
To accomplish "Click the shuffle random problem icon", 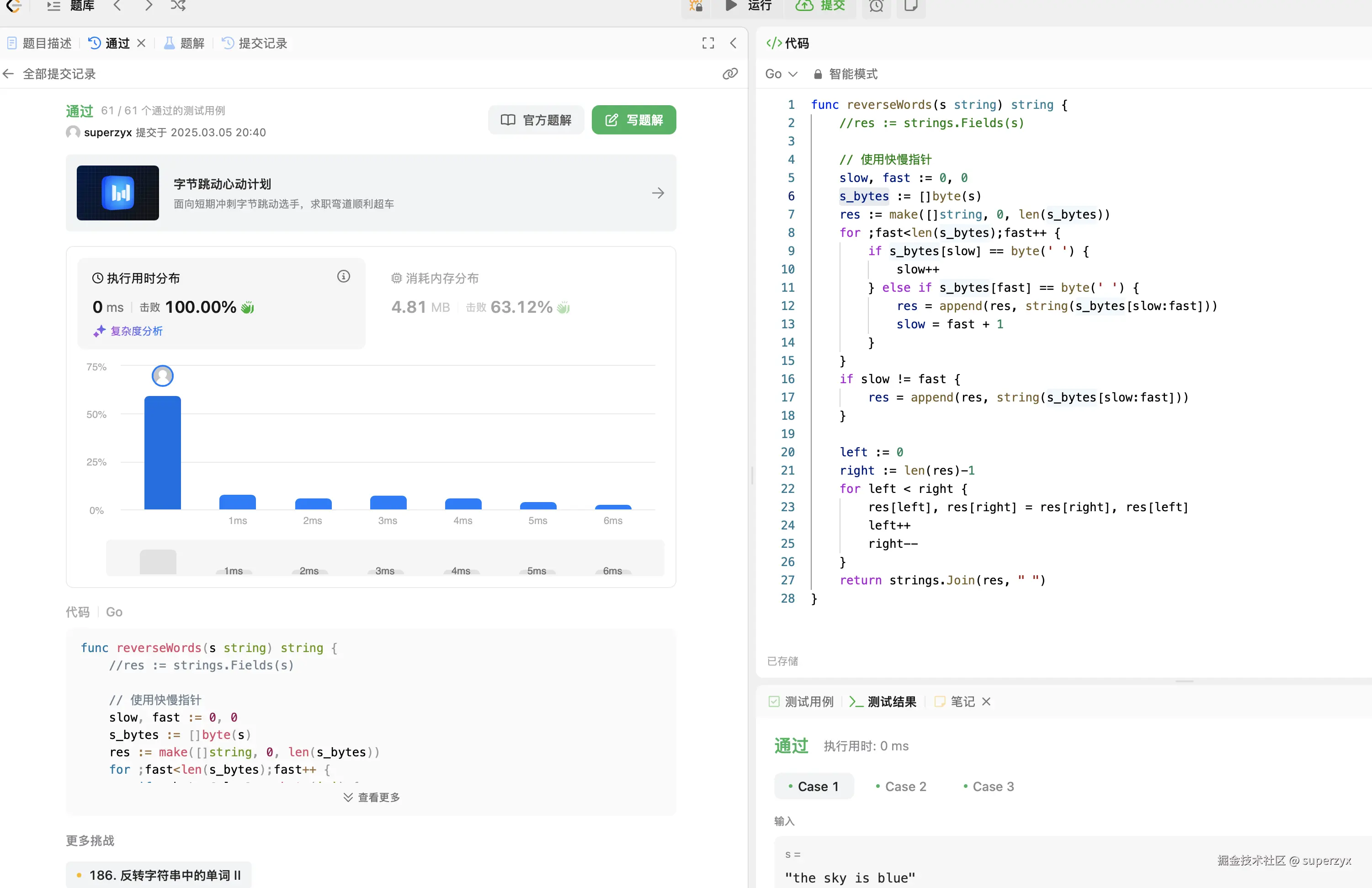I will click(x=178, y=6).
